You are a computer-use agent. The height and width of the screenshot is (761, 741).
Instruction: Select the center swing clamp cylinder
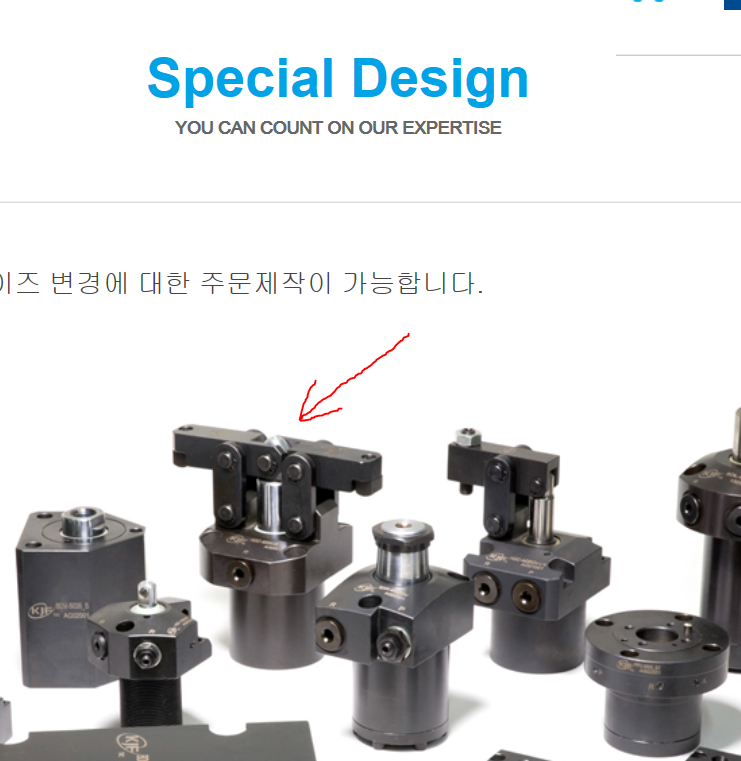click(x=393, y=636)
